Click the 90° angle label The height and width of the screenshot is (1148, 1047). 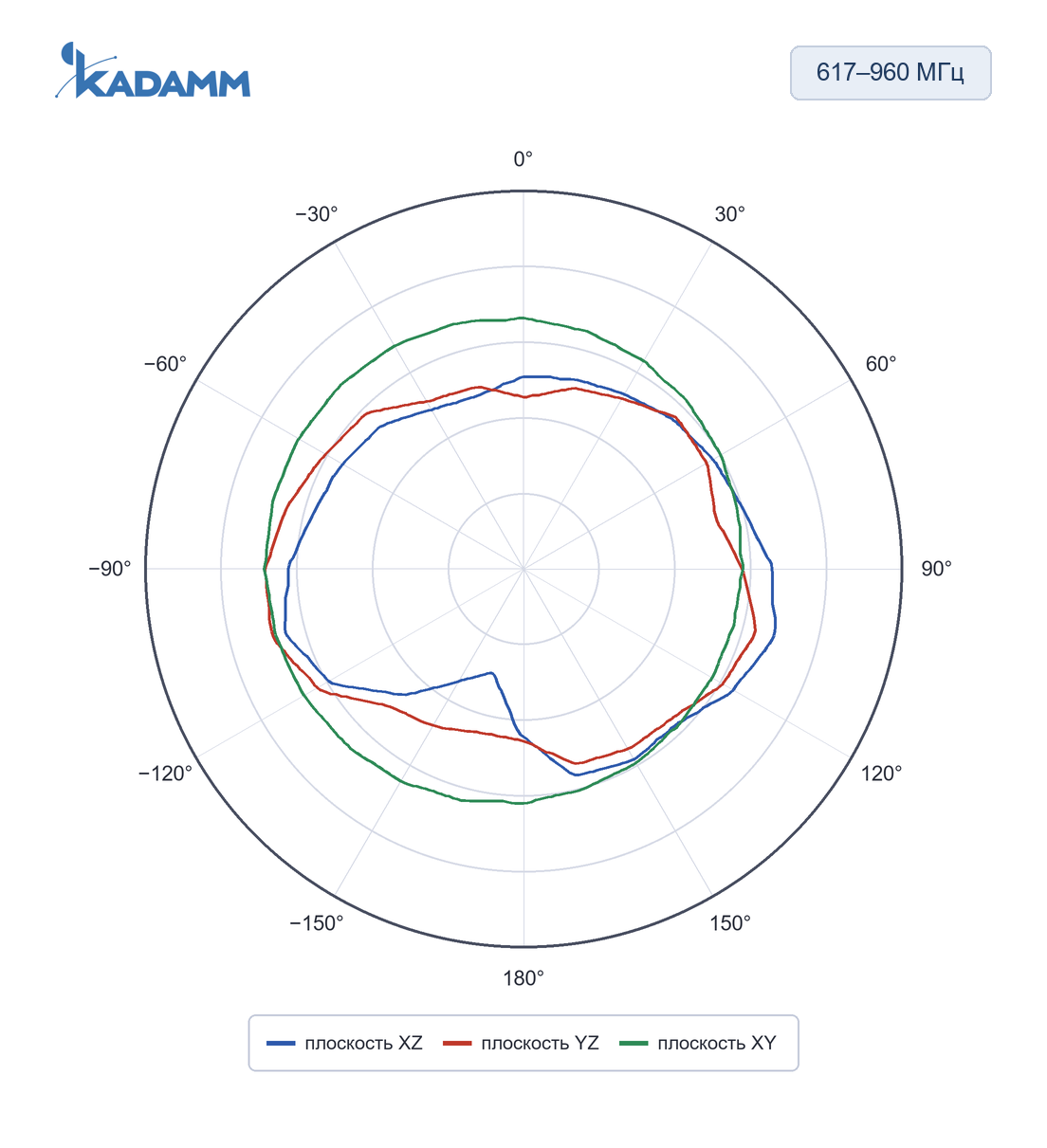(936, 569)
